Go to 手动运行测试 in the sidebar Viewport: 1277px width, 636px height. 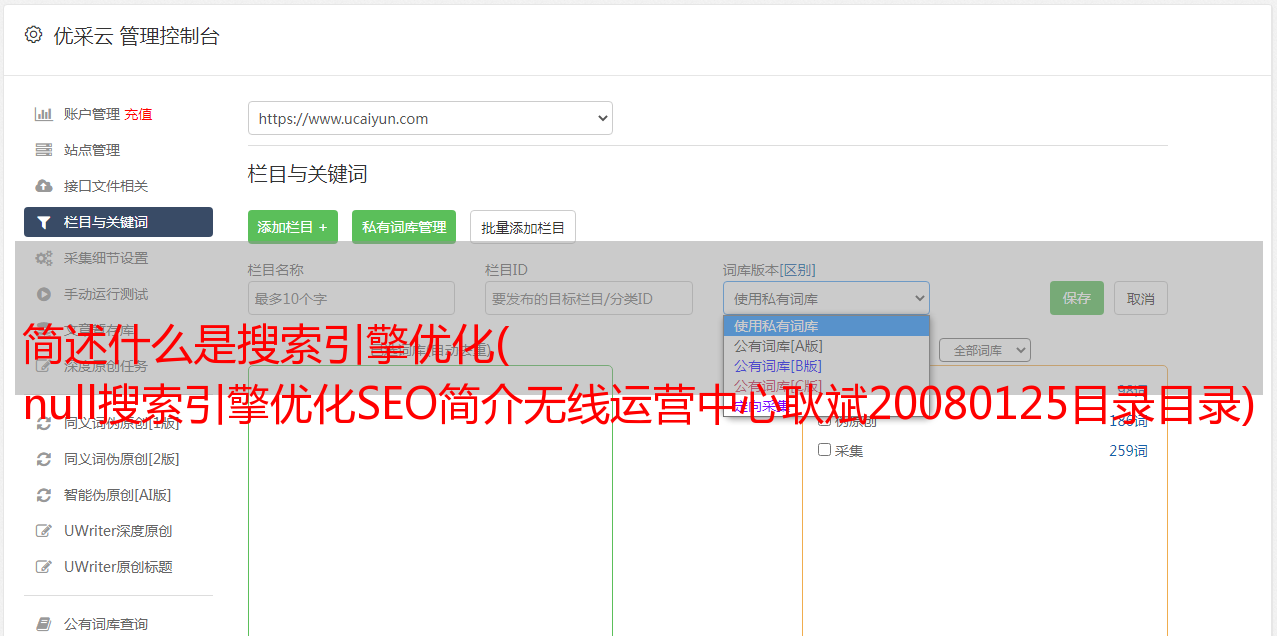[106, 294]
